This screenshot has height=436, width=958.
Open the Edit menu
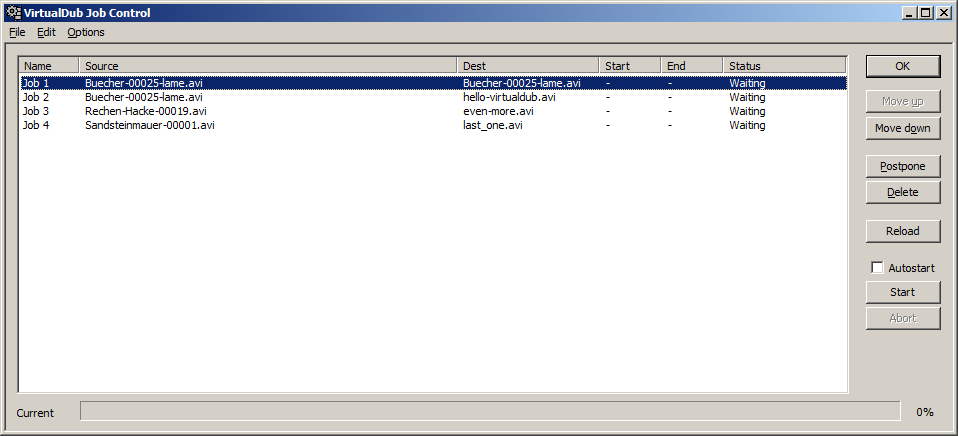pos(46,32)
